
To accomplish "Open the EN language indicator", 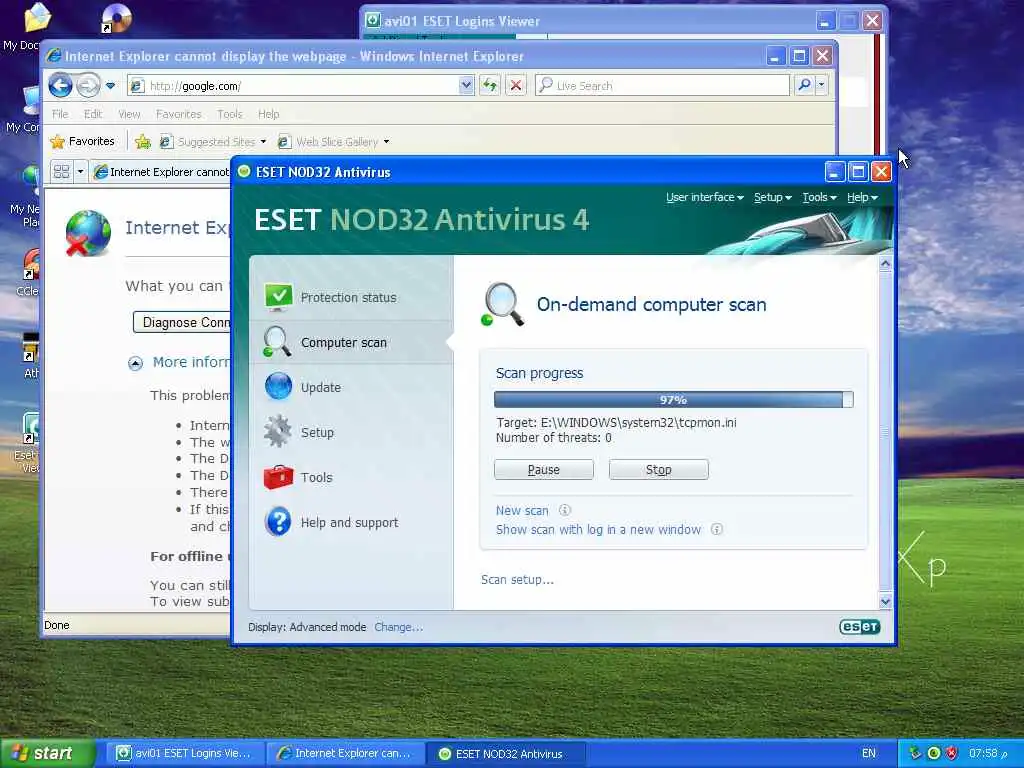I will click(869, 753).
